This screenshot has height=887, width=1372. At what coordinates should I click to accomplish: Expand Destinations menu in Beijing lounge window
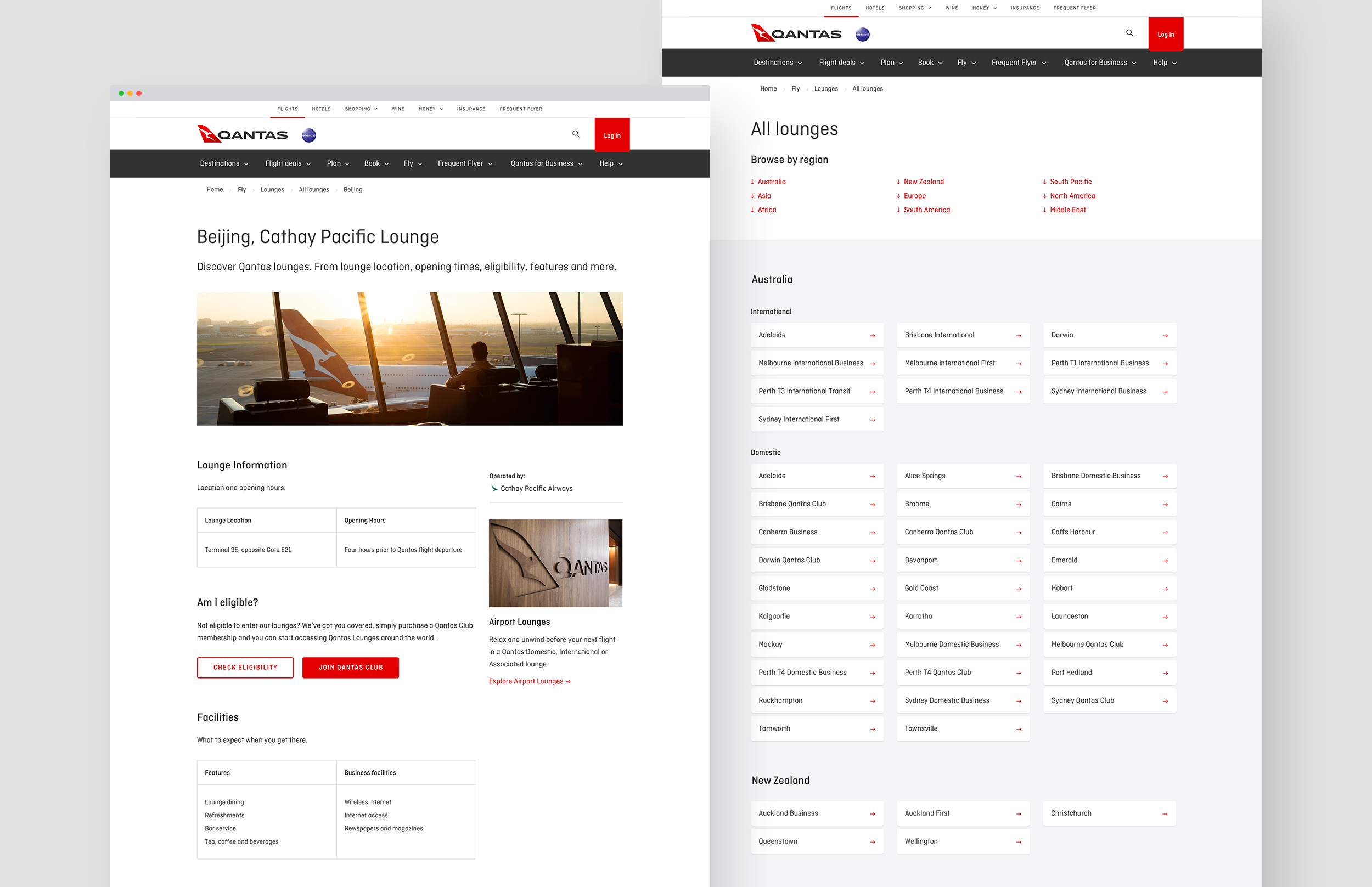[224, 163]
